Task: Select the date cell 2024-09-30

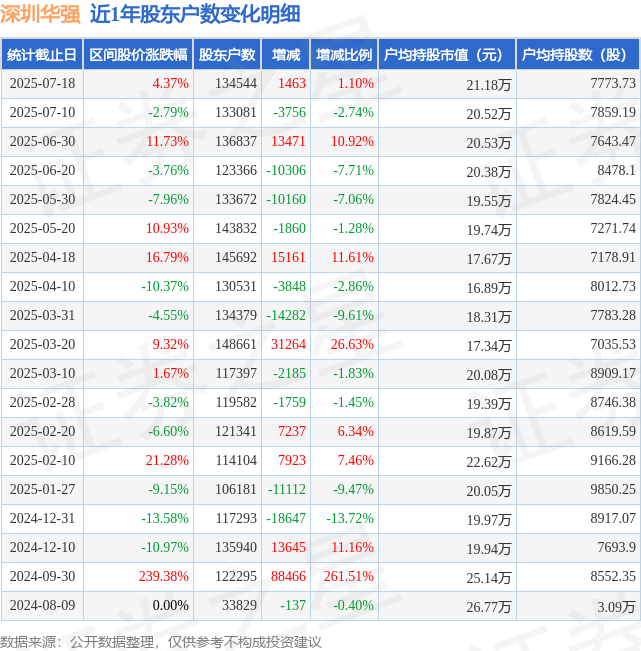Action: [x=42, y=576]
